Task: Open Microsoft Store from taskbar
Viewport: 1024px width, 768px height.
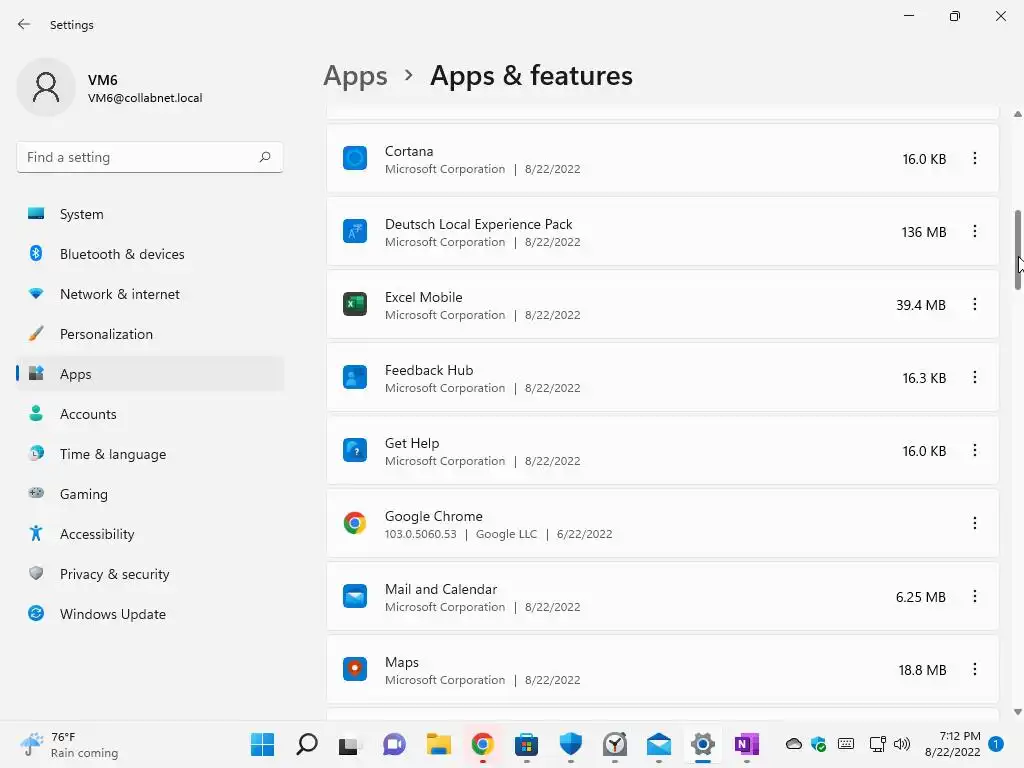Action: click(x=526, y=744)
